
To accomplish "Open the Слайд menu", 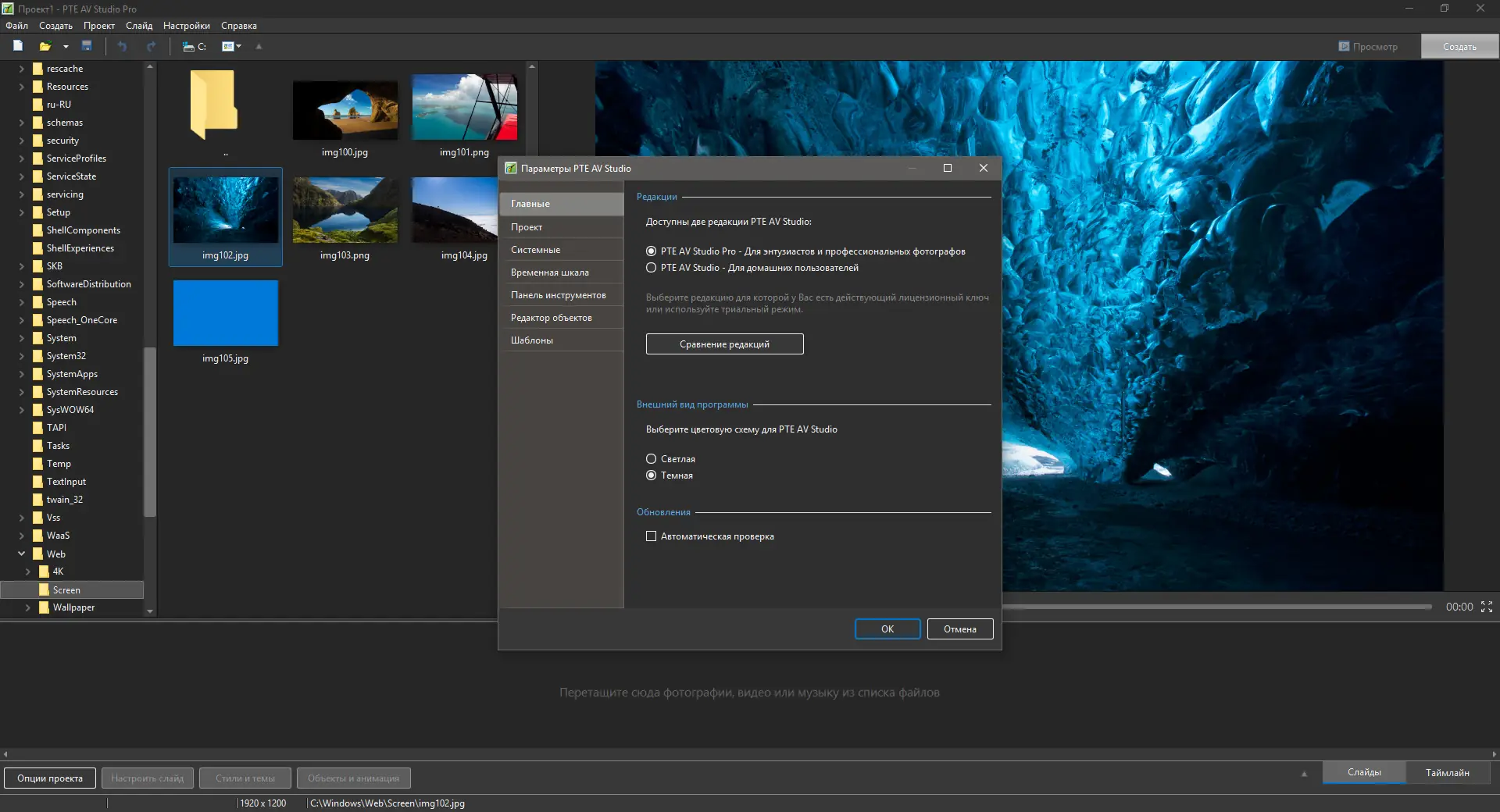I will tap(139, 26).
